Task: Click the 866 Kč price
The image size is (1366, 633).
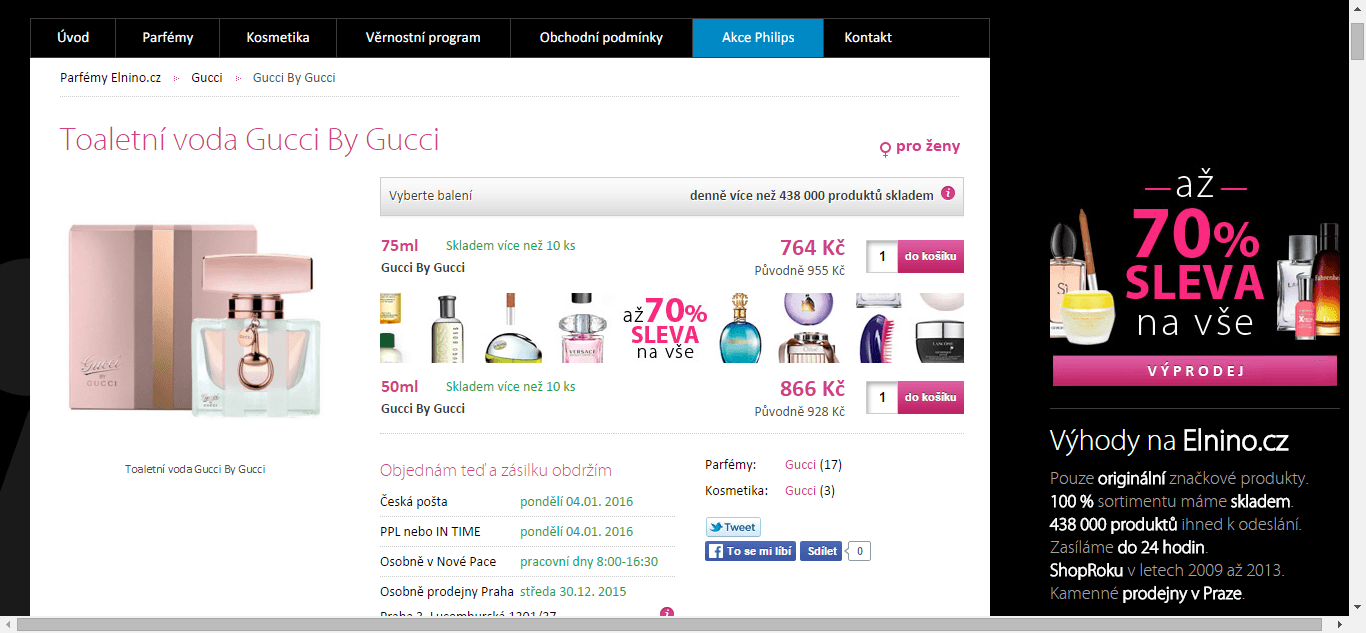Action: pos(812,389)
